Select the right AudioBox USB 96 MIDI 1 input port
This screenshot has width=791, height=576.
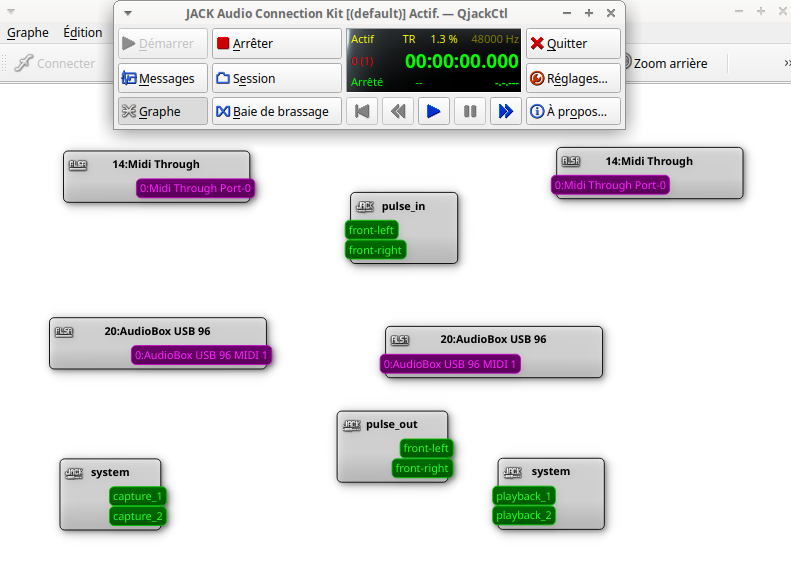pos(450,364)
